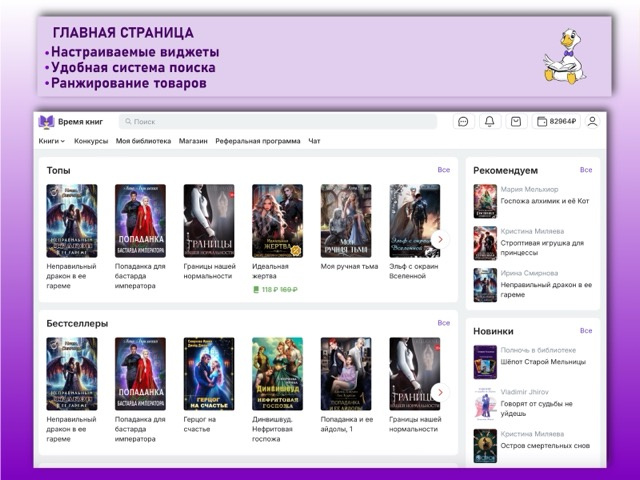Open Эльф с окраин Вселенной cover
This screenshot has height=480, width=640.
click(x=415, y=221)
